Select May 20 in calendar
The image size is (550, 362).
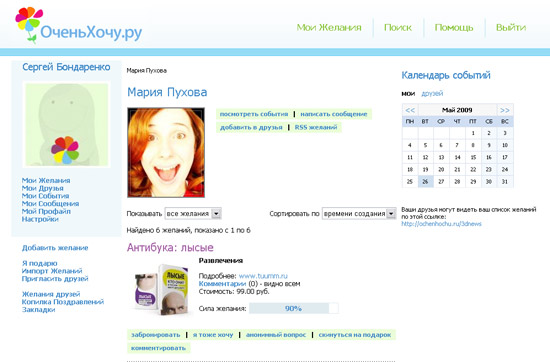point(441,169)
